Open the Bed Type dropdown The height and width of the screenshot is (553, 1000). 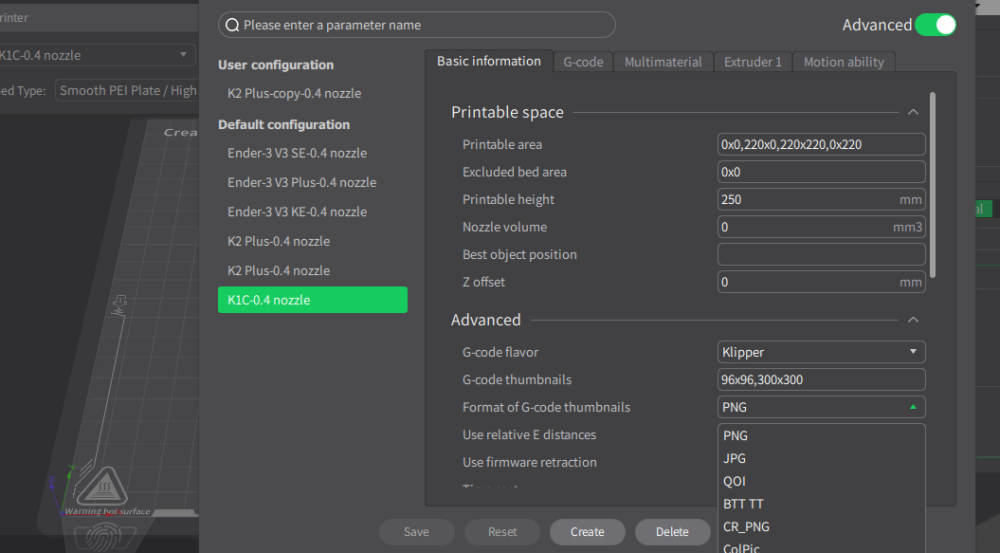(127, 90)
